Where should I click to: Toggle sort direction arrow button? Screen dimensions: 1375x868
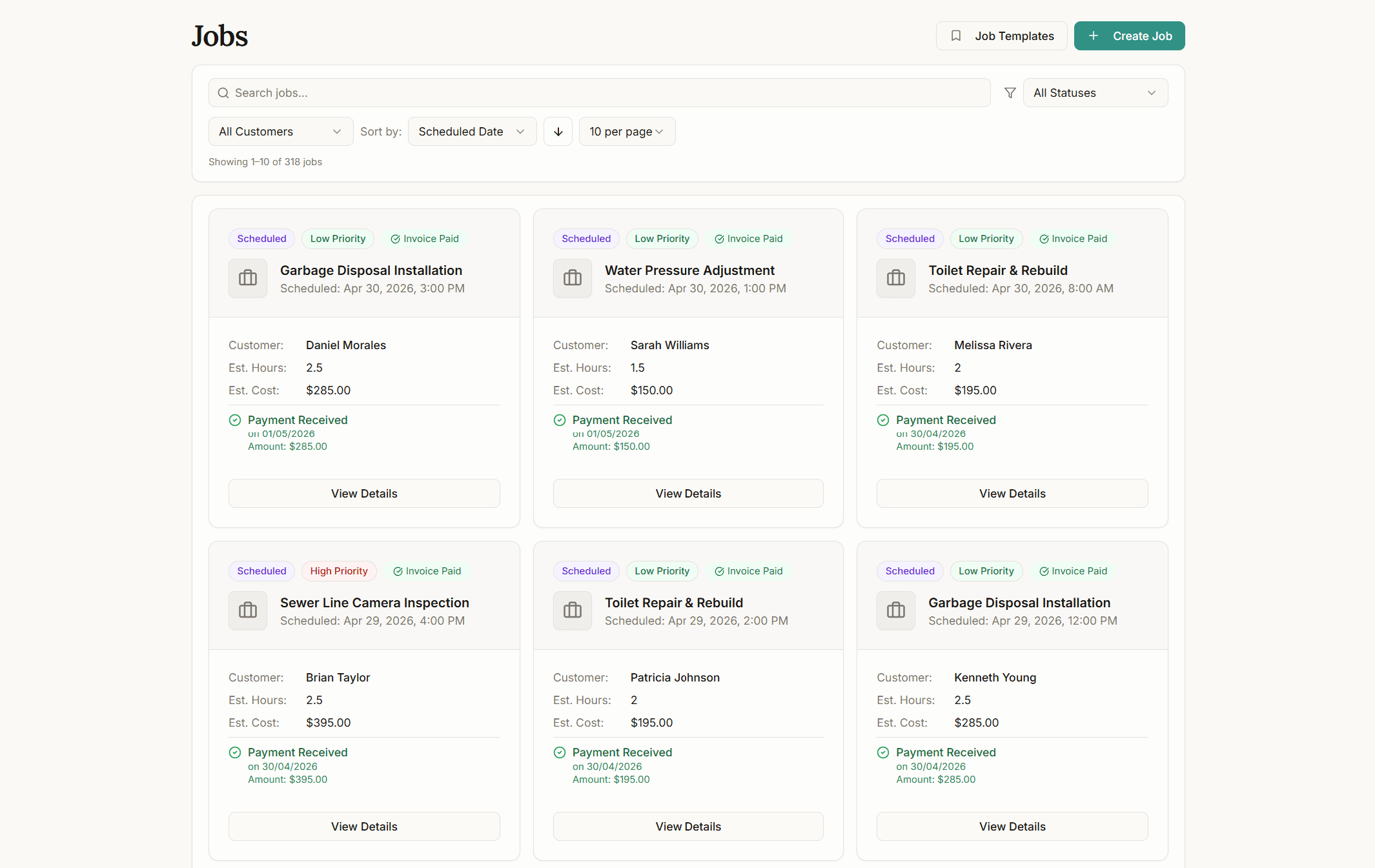[558, 132]
